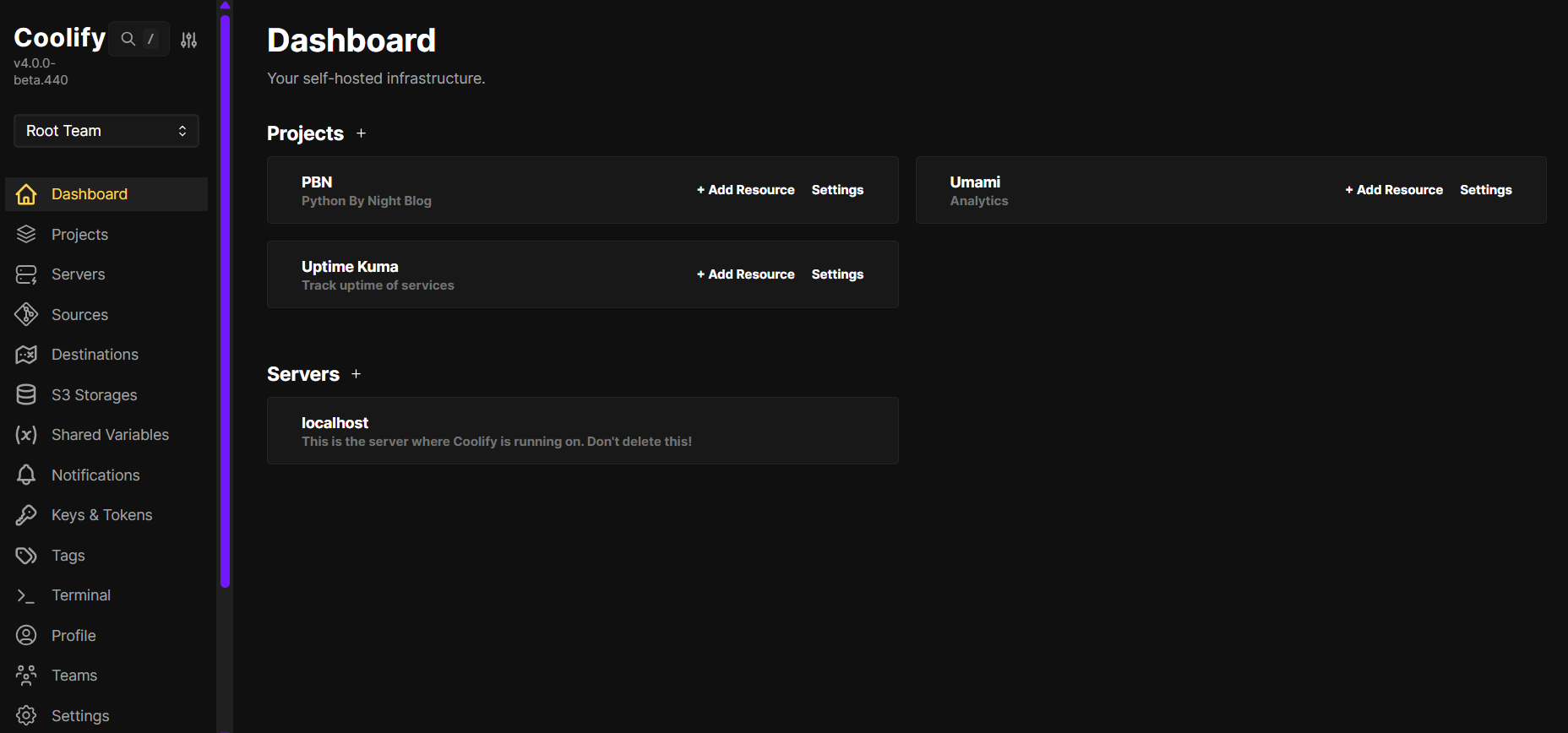Open the Root Team selector dropdown
Image resolution: width=1568 pixels, height=733 pixels.
pos(106,131)
